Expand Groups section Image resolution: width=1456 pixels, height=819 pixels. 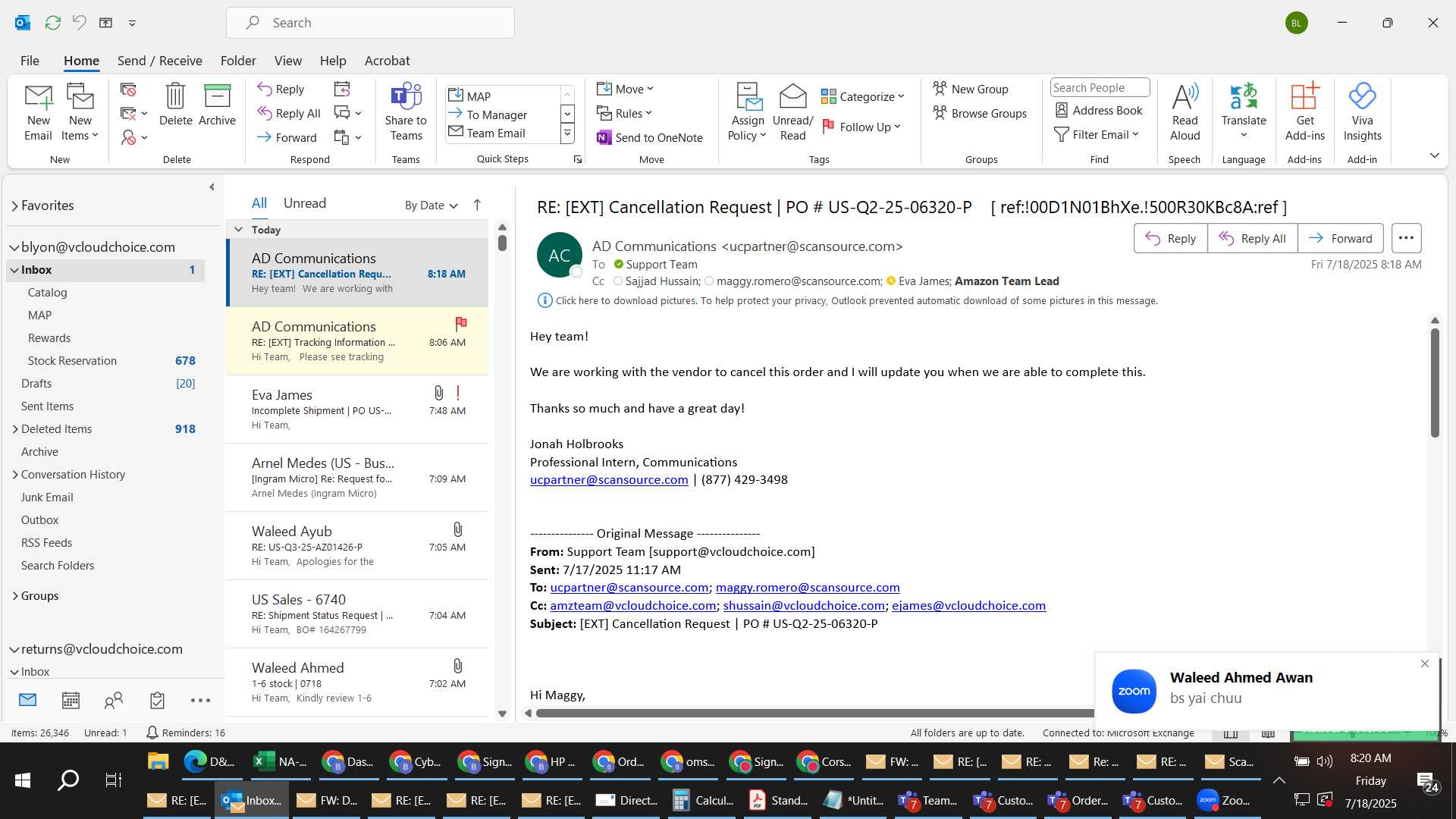pyautogui.click(x=14, y=596)
